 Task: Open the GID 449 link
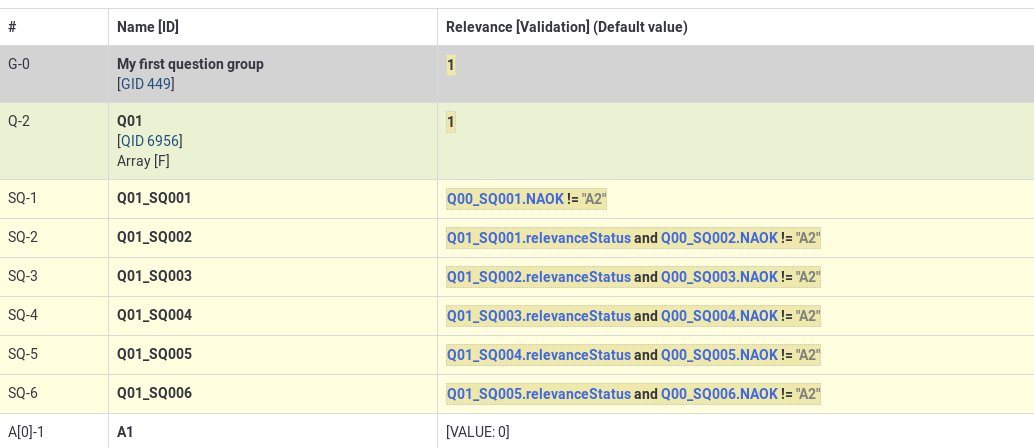(x=146, y=84)
